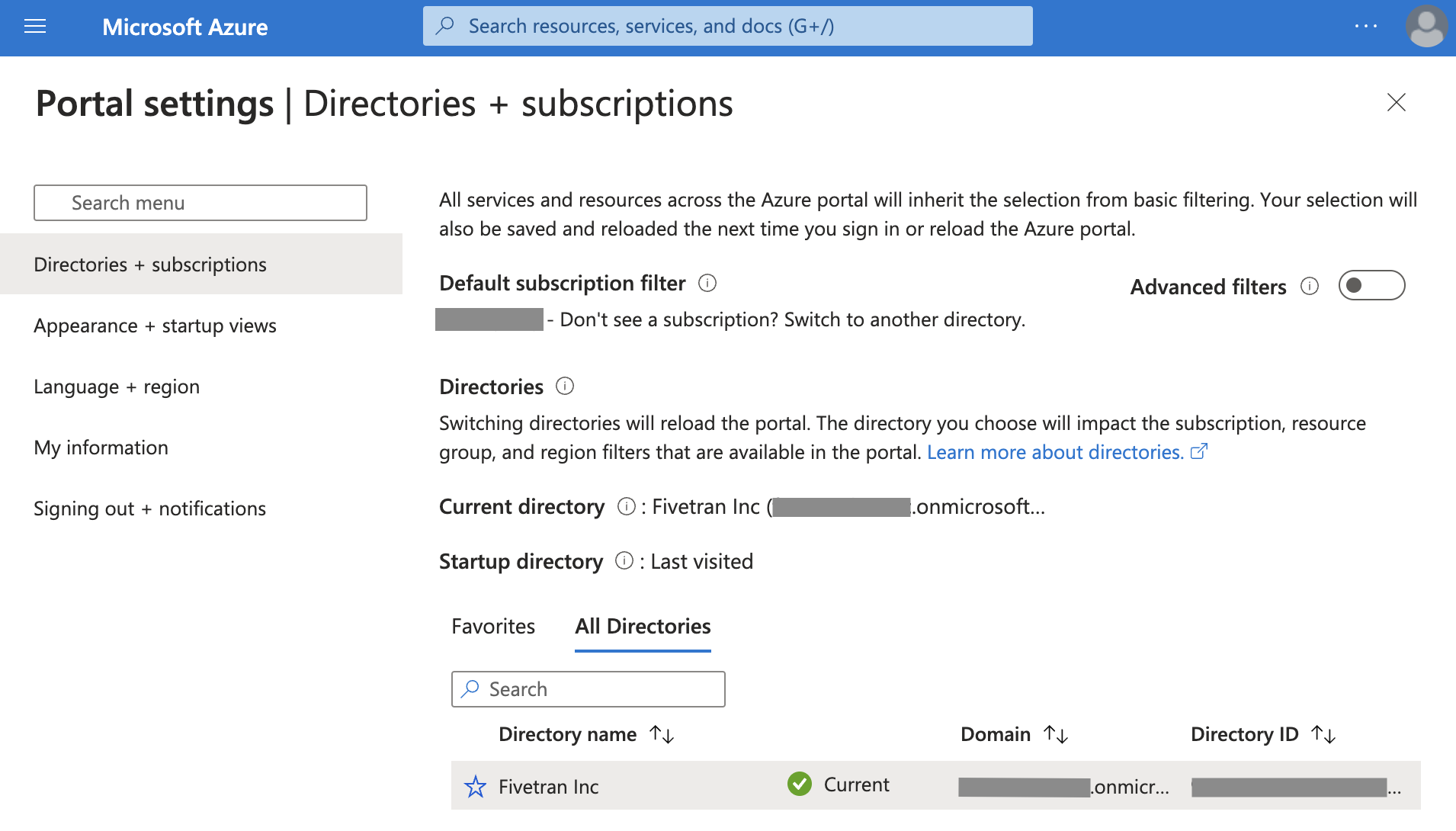Open the hamburger portal menu
The height and width of the screenshot is (831, 1456).
35,27
